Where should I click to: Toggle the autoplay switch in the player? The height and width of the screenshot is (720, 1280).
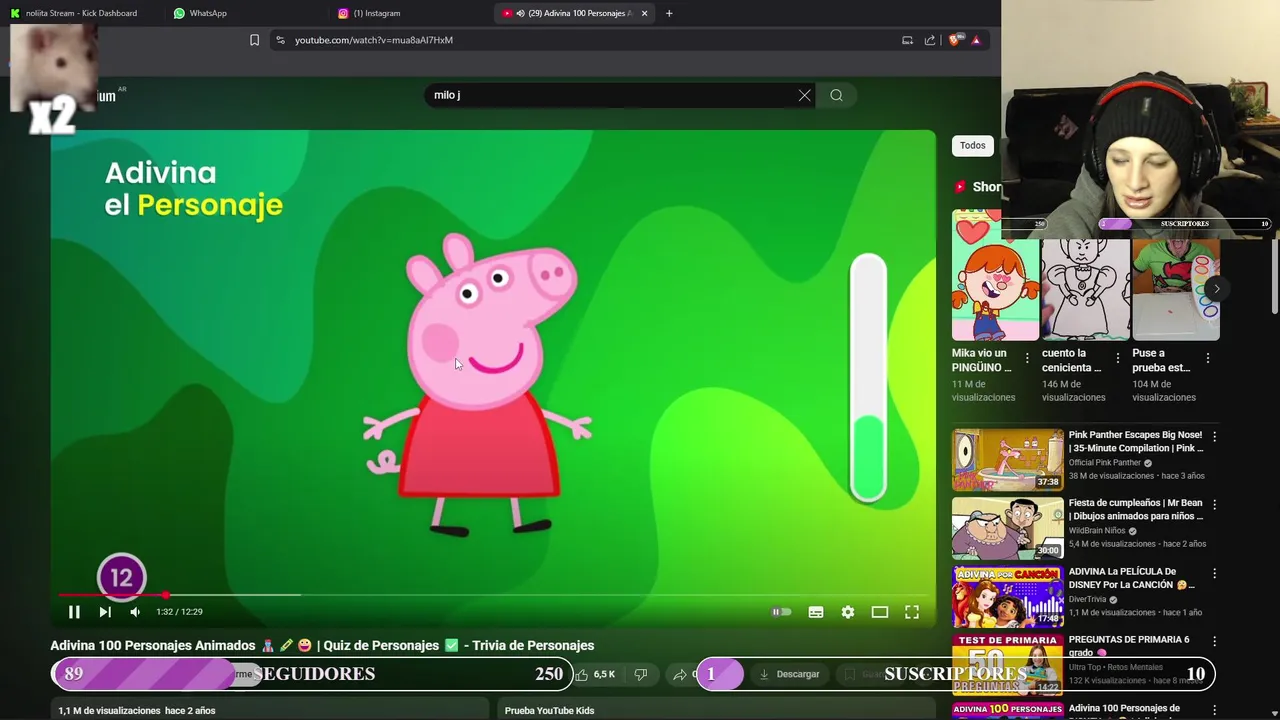click(x=781, y=612)
